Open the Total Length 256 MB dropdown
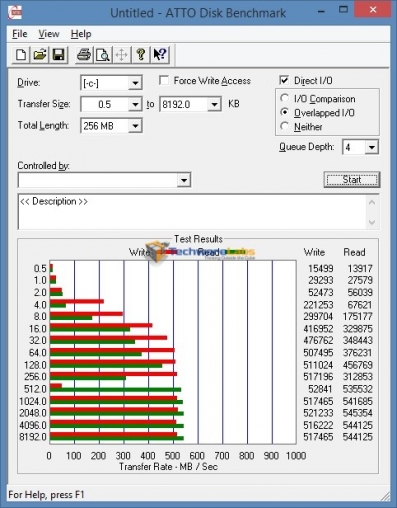Viewport: 397px width, 508px height. point(135,126)
